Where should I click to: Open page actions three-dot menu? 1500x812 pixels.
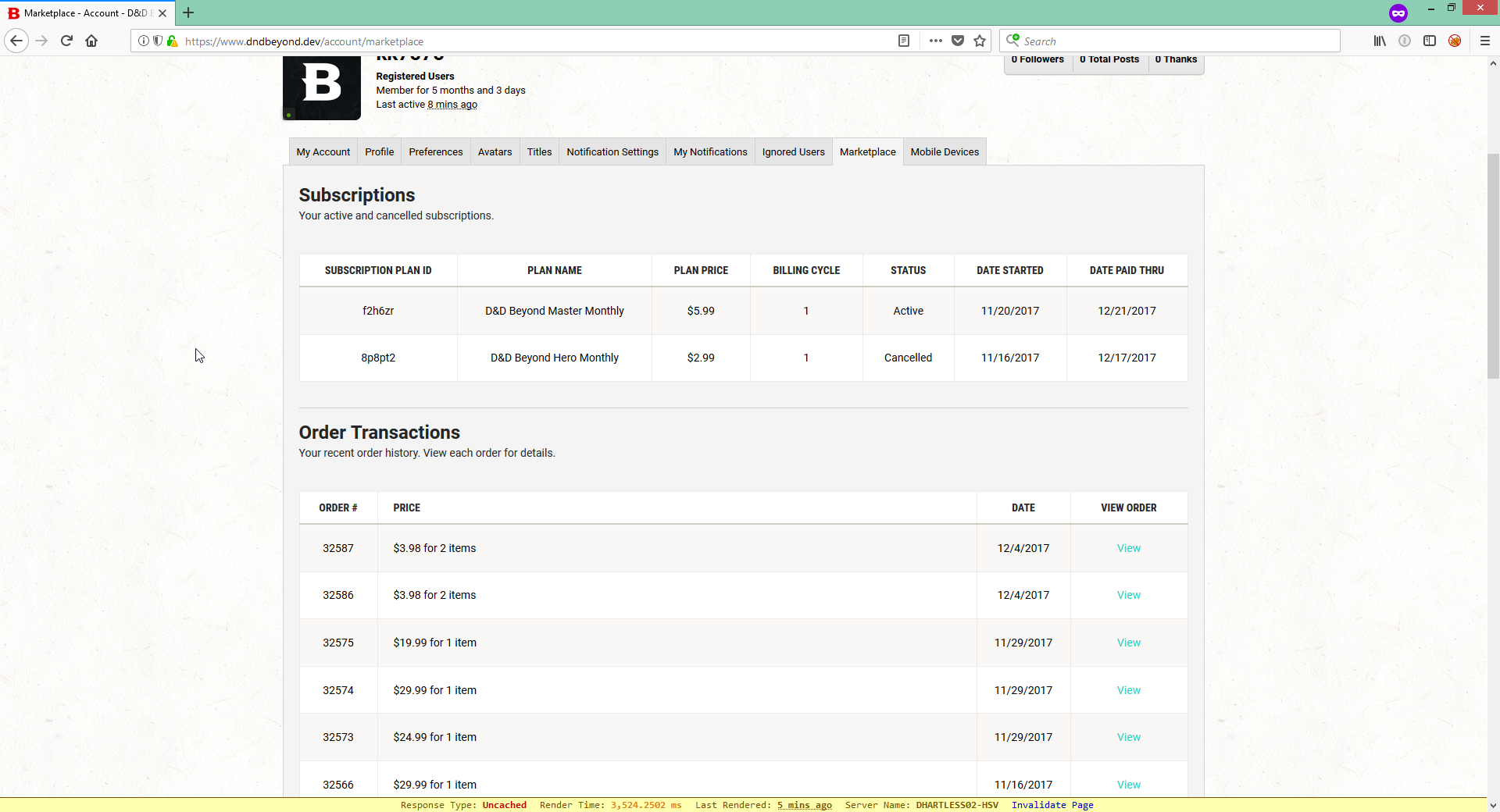935,41
